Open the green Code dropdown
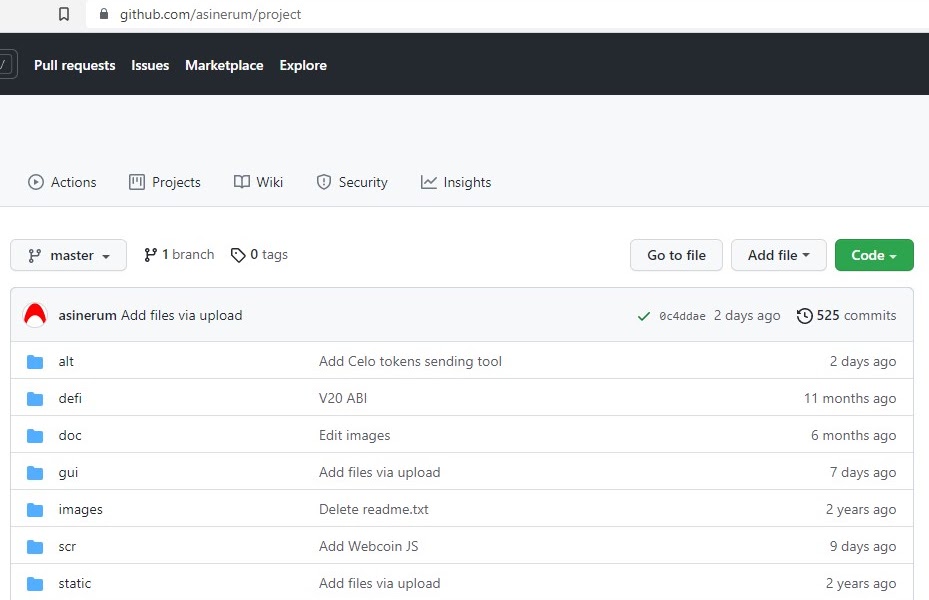This screenshot has height=600, width=929. tap(873, 255)
